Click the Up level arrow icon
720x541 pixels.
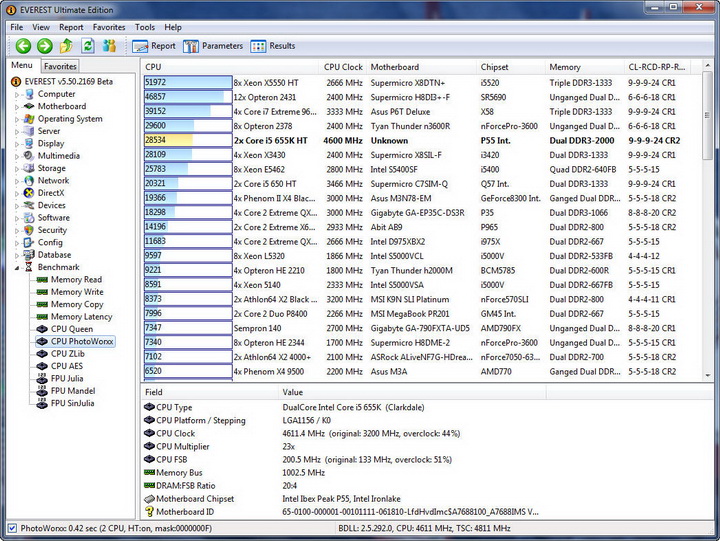66,46
